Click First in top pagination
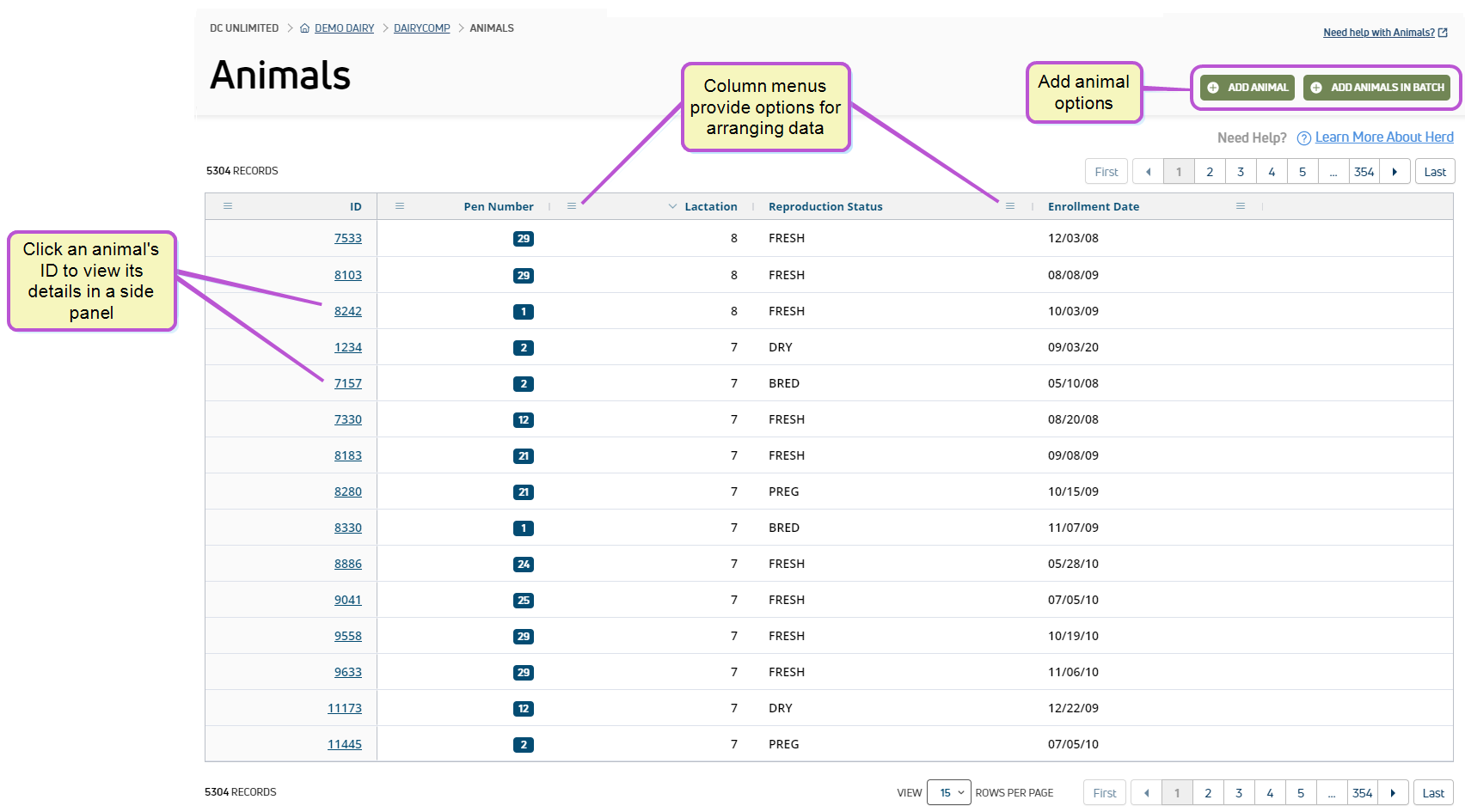 (1106, 172)
